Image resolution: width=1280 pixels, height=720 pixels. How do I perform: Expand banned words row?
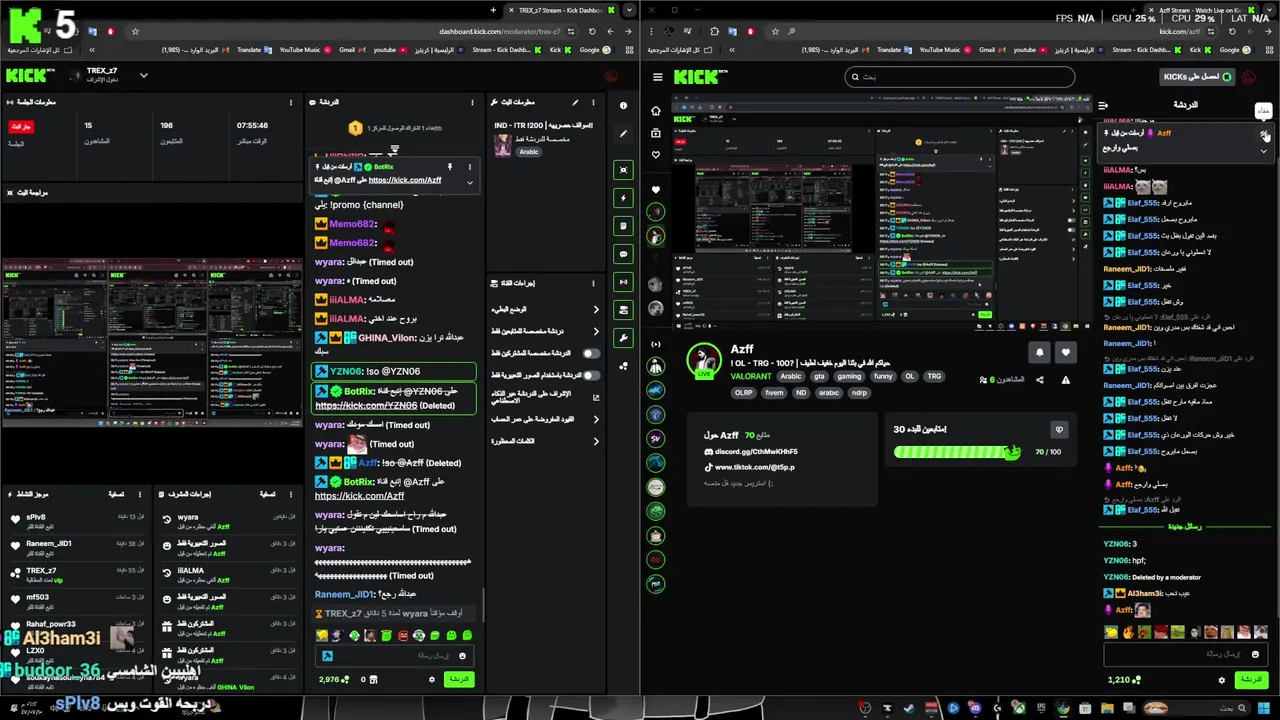[x=546, y=441]
